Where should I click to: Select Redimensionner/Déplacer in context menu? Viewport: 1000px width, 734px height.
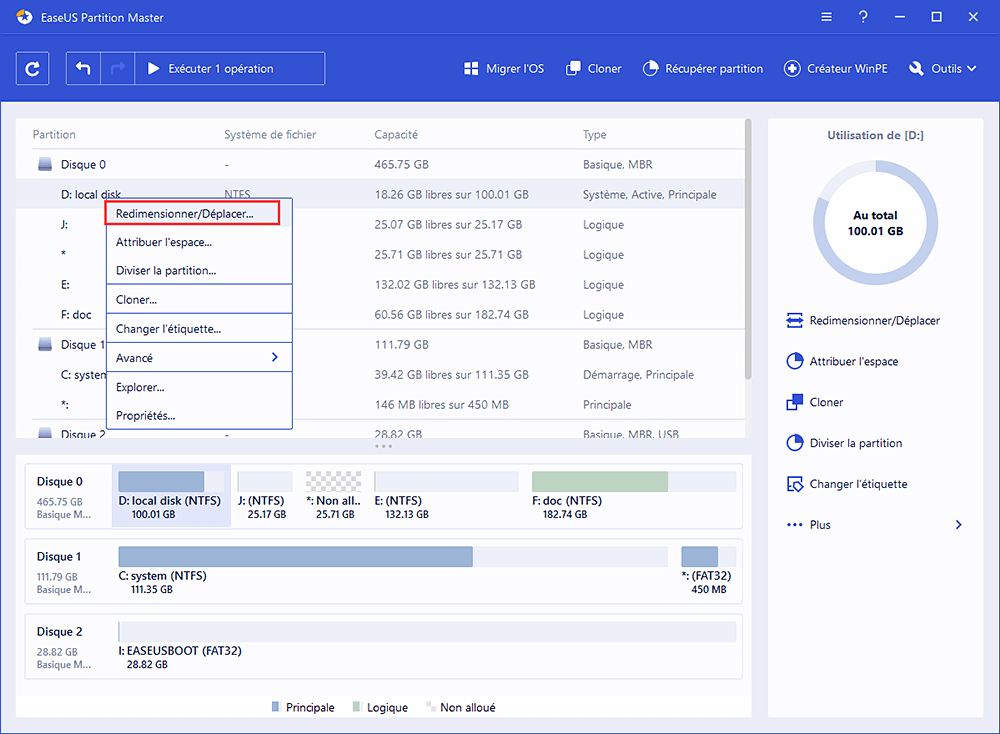point(185,213)
